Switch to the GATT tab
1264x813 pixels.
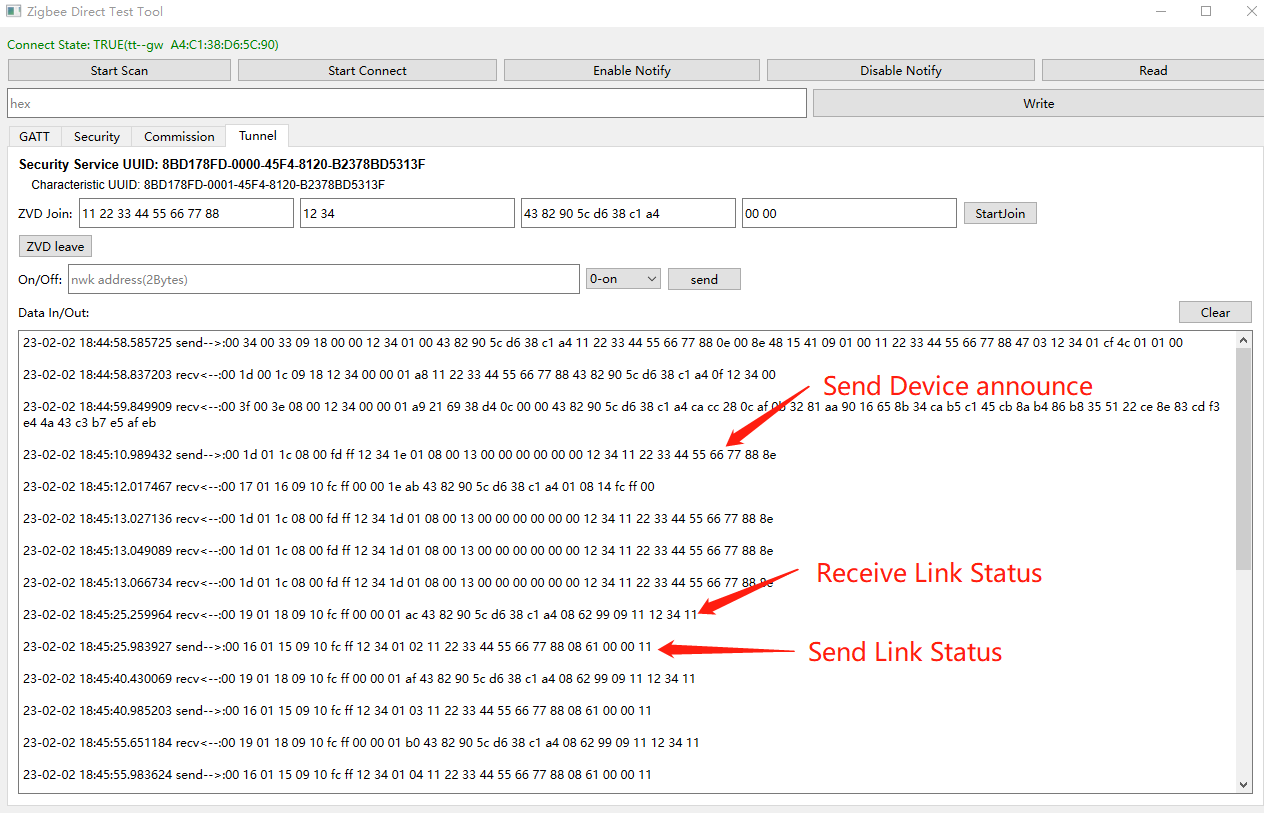coord(35,136)
